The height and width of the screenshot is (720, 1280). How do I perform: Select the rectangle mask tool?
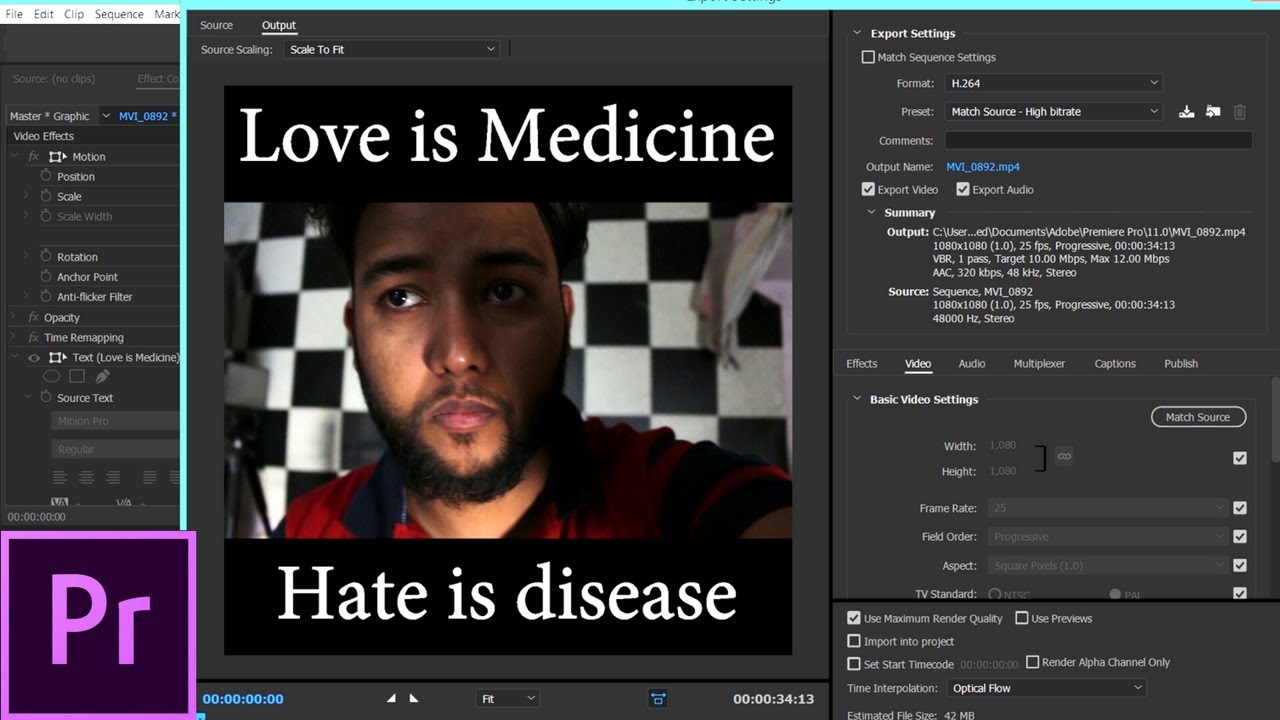77,377
